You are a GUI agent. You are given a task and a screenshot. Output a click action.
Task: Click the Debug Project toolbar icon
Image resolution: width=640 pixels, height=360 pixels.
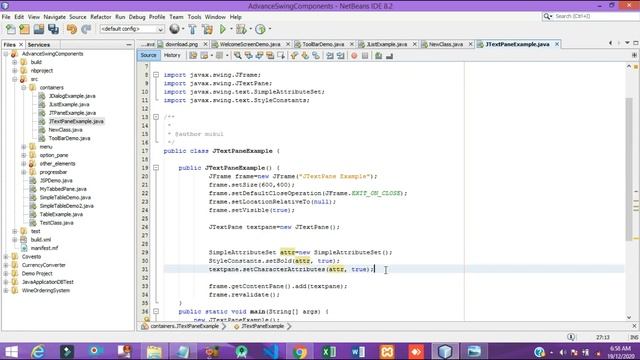coord(241,29)
